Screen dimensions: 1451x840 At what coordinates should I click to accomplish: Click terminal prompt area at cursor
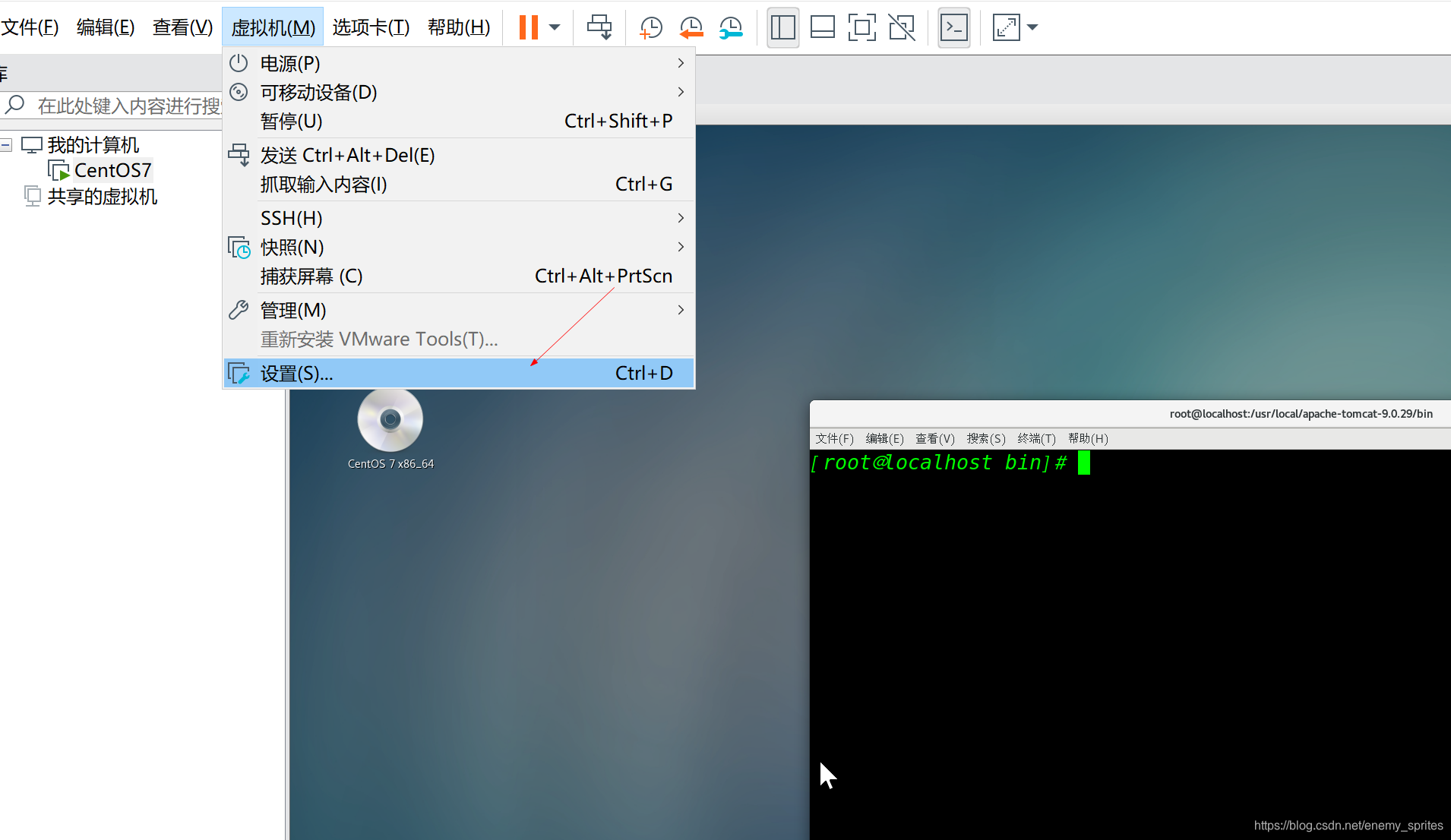coord(1084,463)
